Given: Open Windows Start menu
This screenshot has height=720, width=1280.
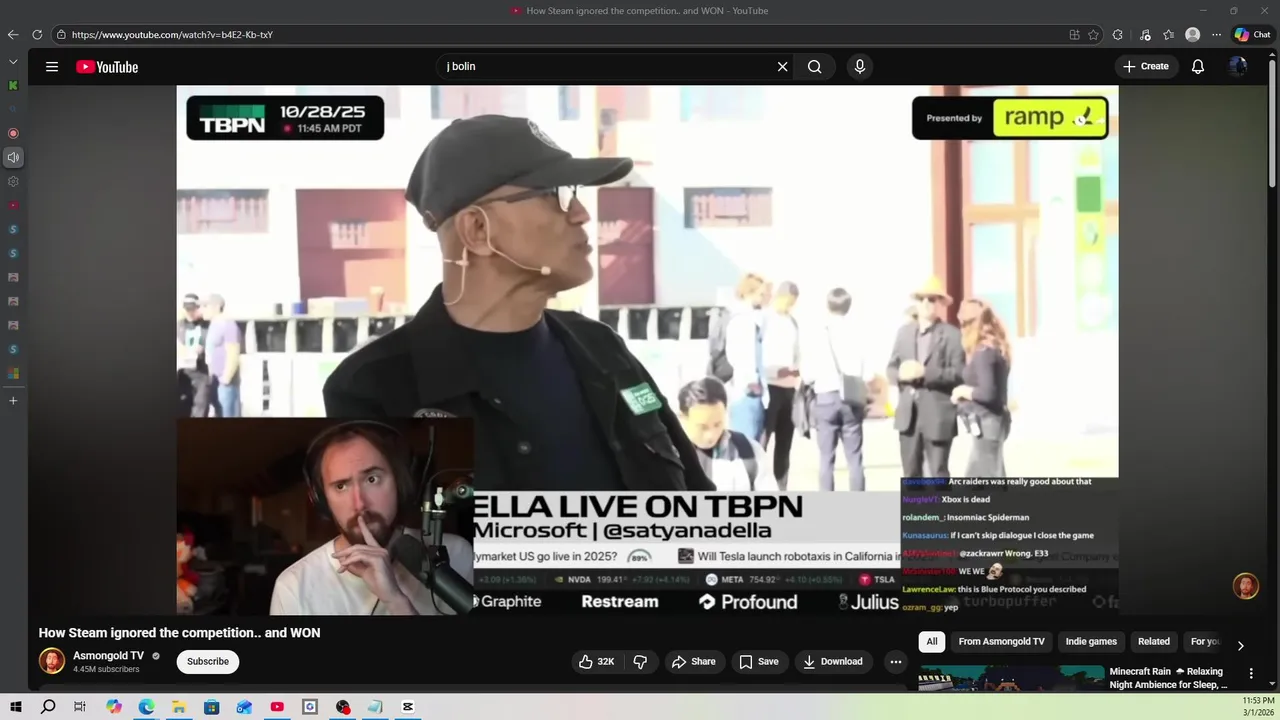Looking at the screenshot, I should 16,707.
